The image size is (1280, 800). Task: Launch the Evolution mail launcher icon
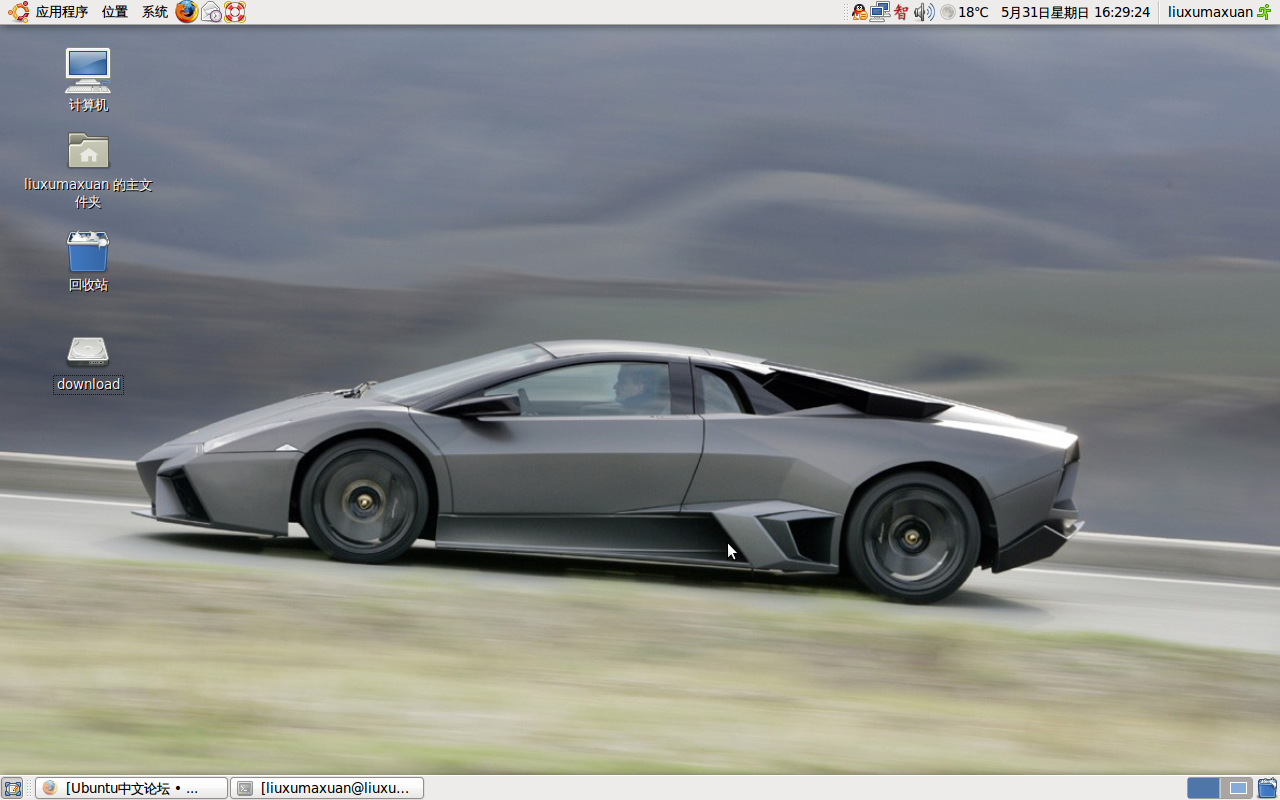tap(211, 12)
